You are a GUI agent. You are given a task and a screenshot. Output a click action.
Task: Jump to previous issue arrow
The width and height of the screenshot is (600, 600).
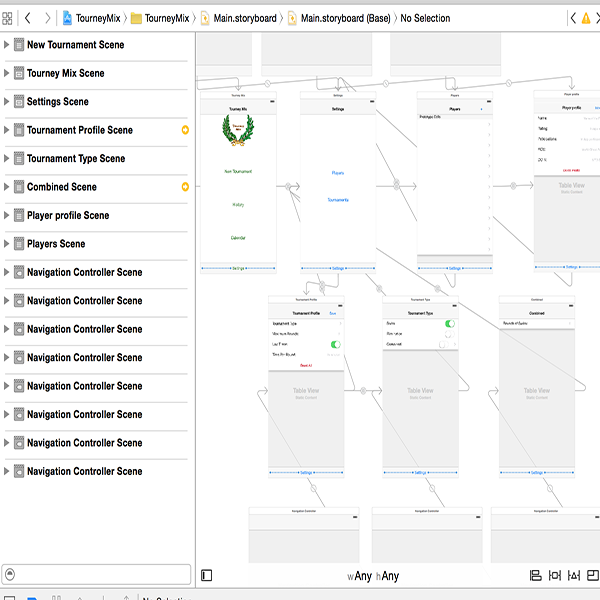point(573,18)
